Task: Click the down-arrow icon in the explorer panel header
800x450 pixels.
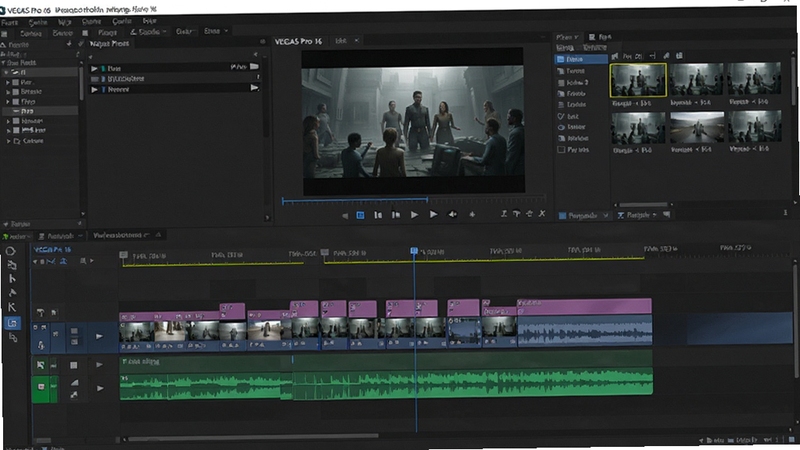Action: [69, 44]
